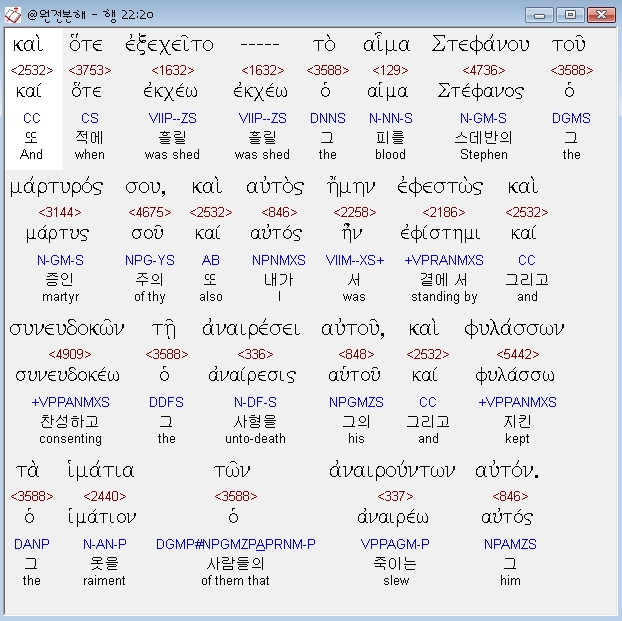Click Strong's number <4675>
Image resolution: width=622 pixels, height=621 pixels.
150,212
